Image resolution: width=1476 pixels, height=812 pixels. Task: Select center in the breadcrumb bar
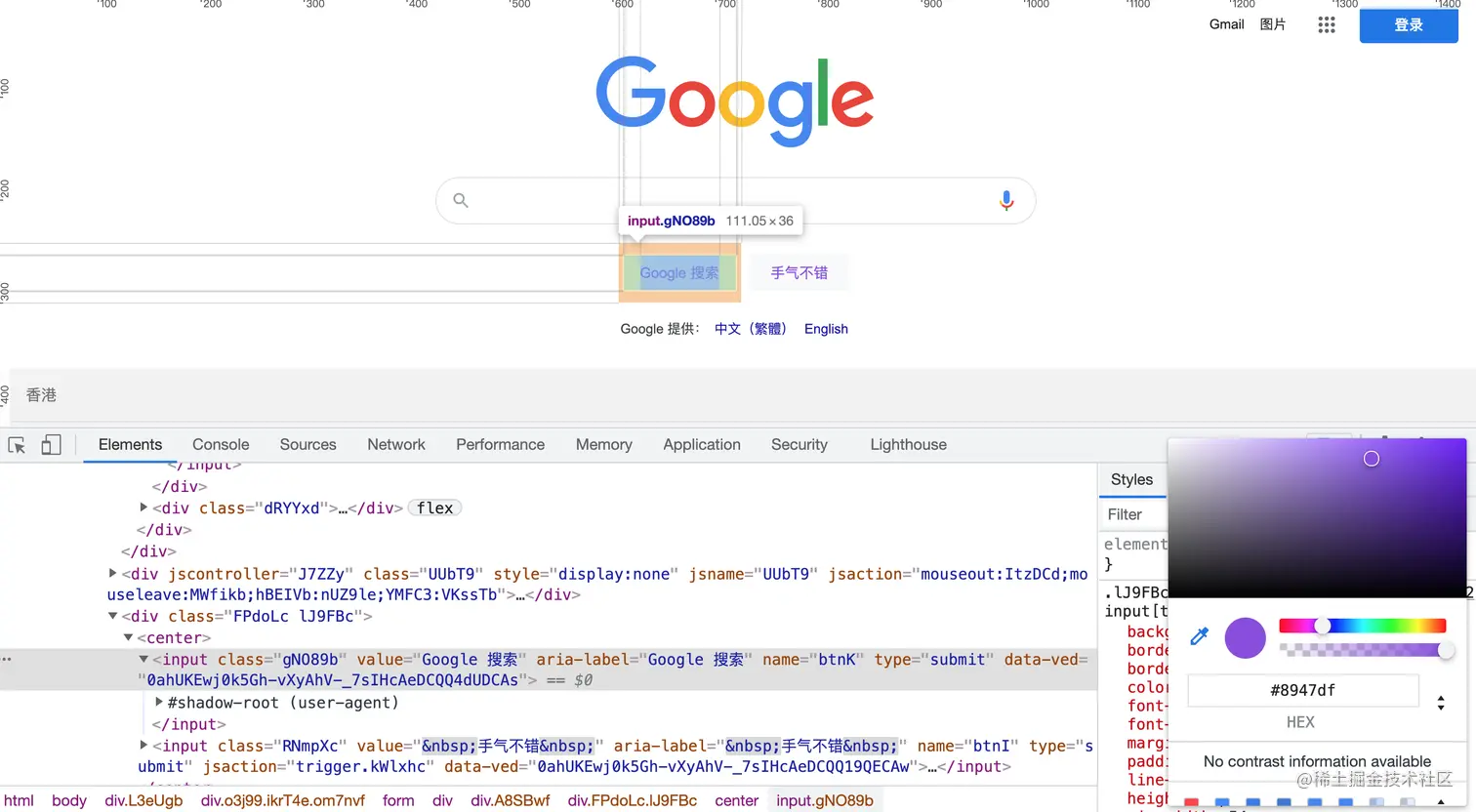pyautogui.click(x=737, y=800)
